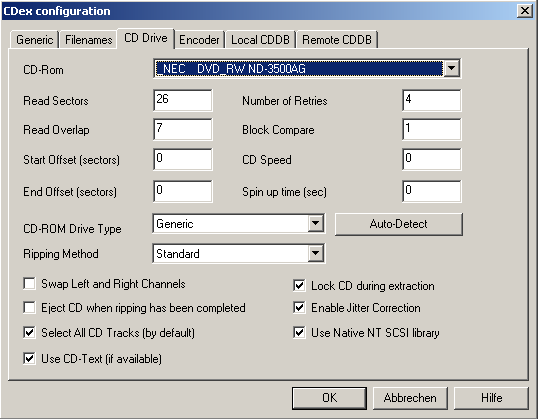Uncheck Select All CD Tracks by default
Image resolution: width=538 pixels, height=419 pixels.
(30, 333)
